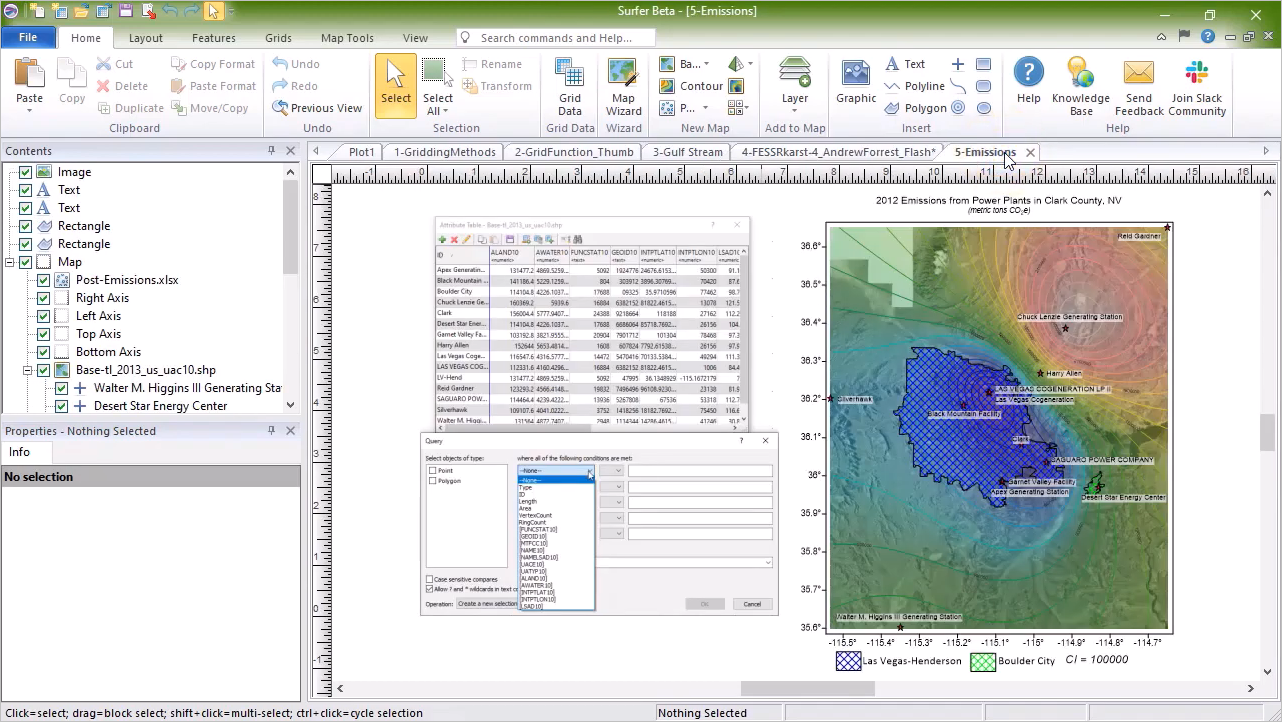The image size is (1282, 722).
Task: Collapse the Base-tl_2013_us_uac10.shp node
Action: click(28, 370)
